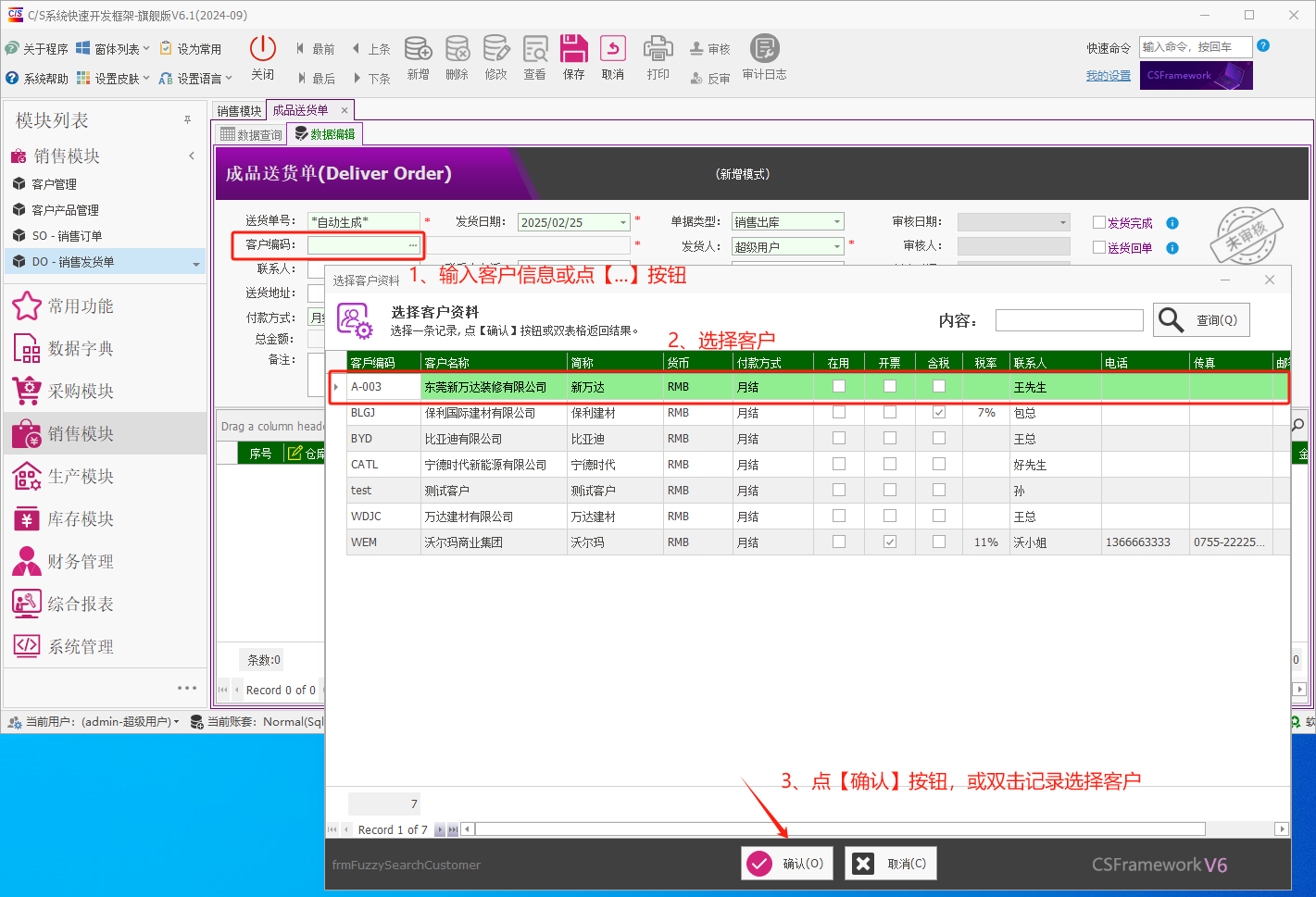
Task: Open 生产模块 in sidebar
Action: click(x=63, y=477)
